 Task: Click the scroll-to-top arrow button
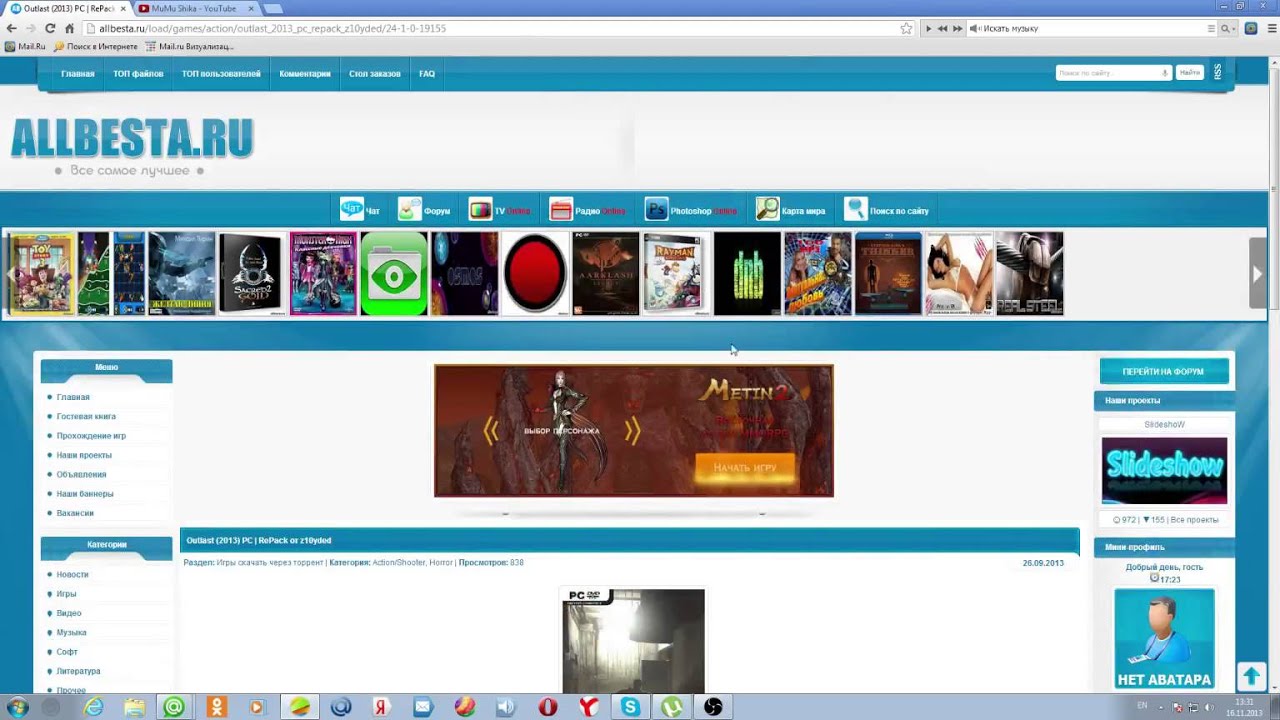click(1251, 677)
